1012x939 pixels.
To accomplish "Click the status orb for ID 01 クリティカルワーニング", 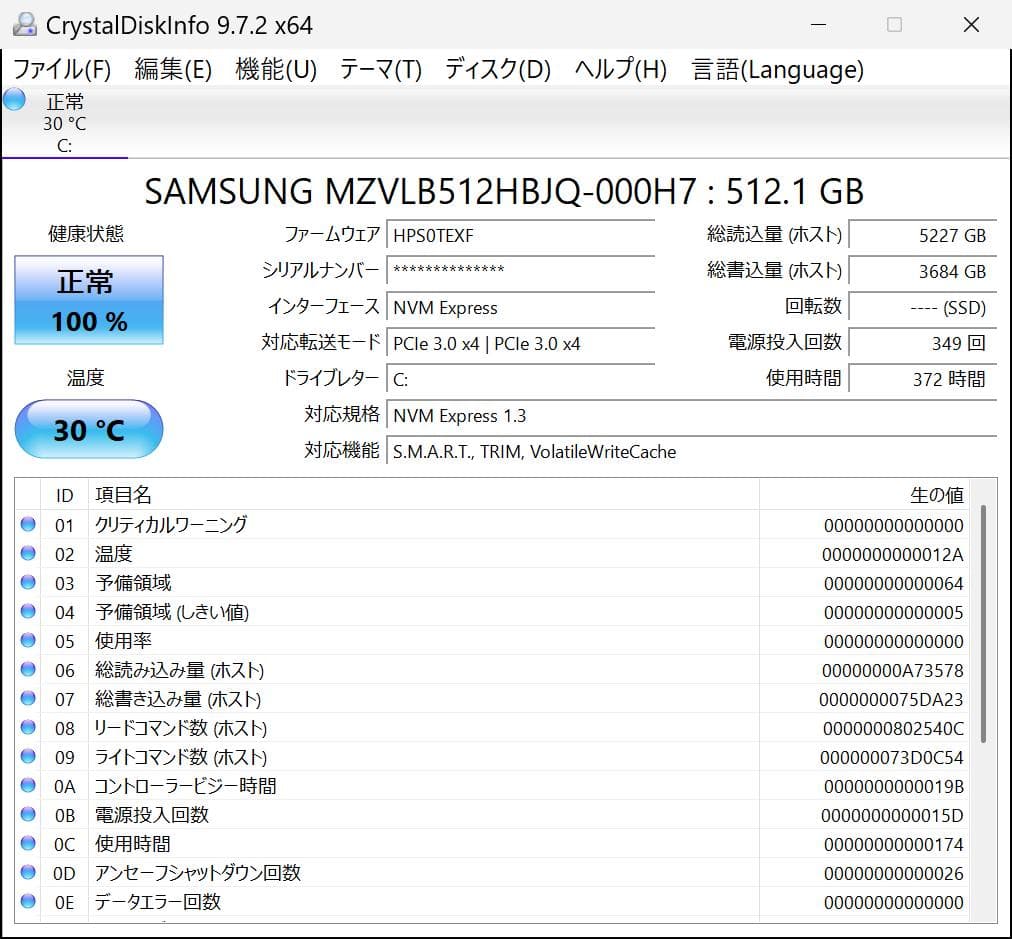I will [28, 524].
